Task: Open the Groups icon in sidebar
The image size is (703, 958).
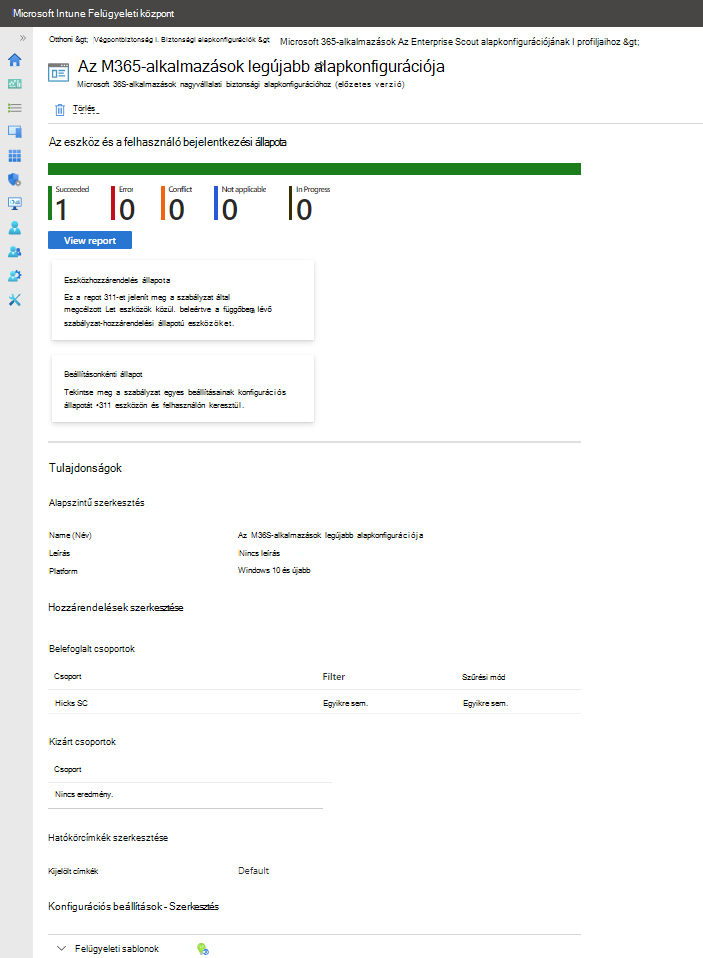Action: (x=15, y=252)
